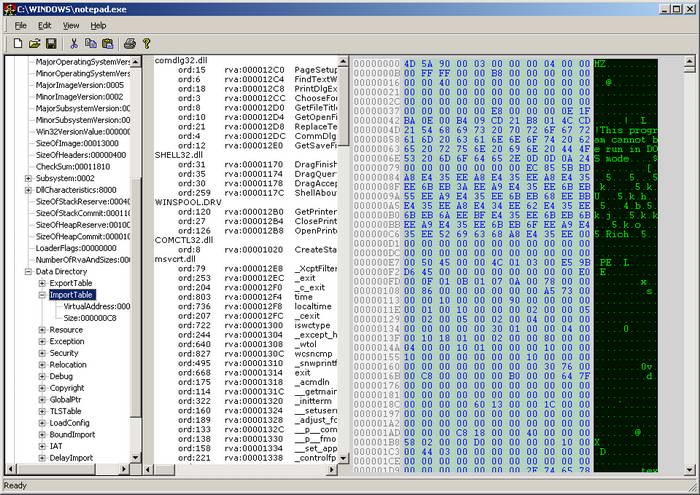Expand the GlobalPtr tree node
Image resolution: width=700 pixels, height=495 pixels.
(x=42, y=399)
